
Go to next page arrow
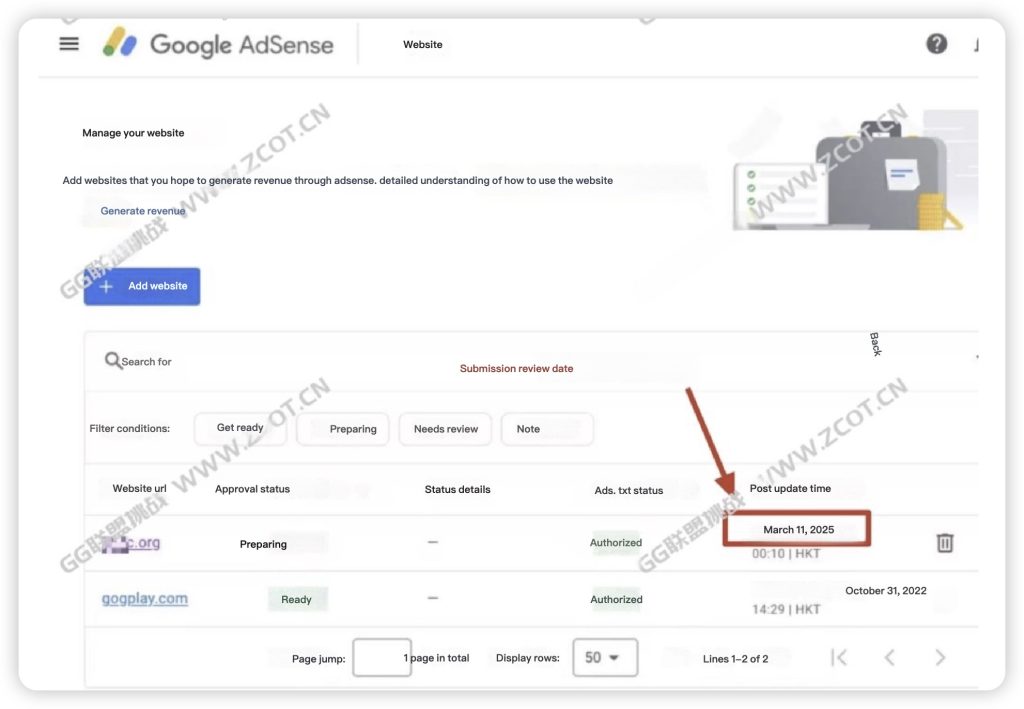pyautogui.click(x=940, y=657)
